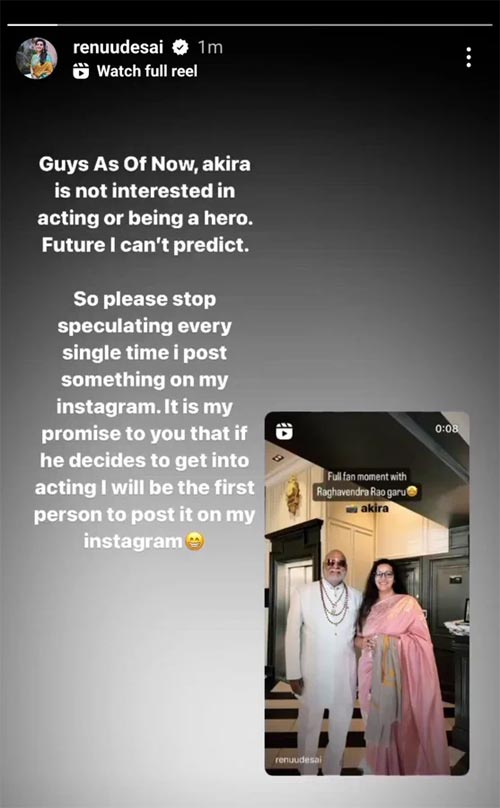Click the story progress bar at top
This screenshot has width=500, height=808.
point(250,24)
